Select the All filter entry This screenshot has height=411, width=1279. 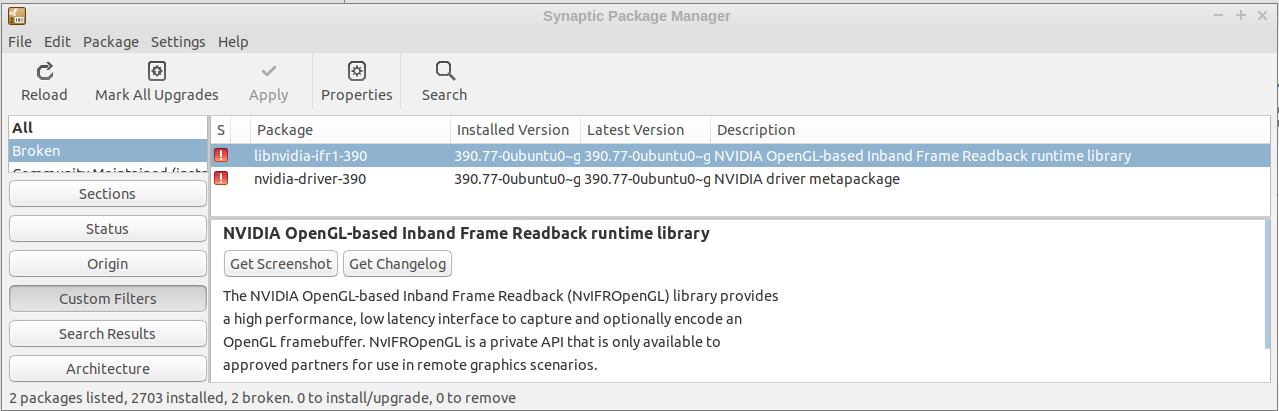point(107,128)
